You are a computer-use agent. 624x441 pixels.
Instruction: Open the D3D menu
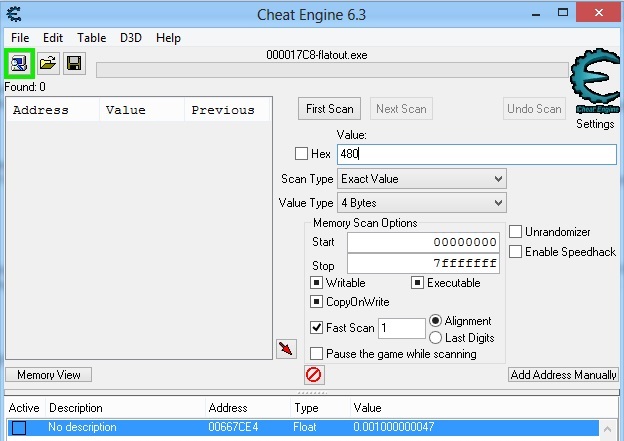click(x=131, y=38)
